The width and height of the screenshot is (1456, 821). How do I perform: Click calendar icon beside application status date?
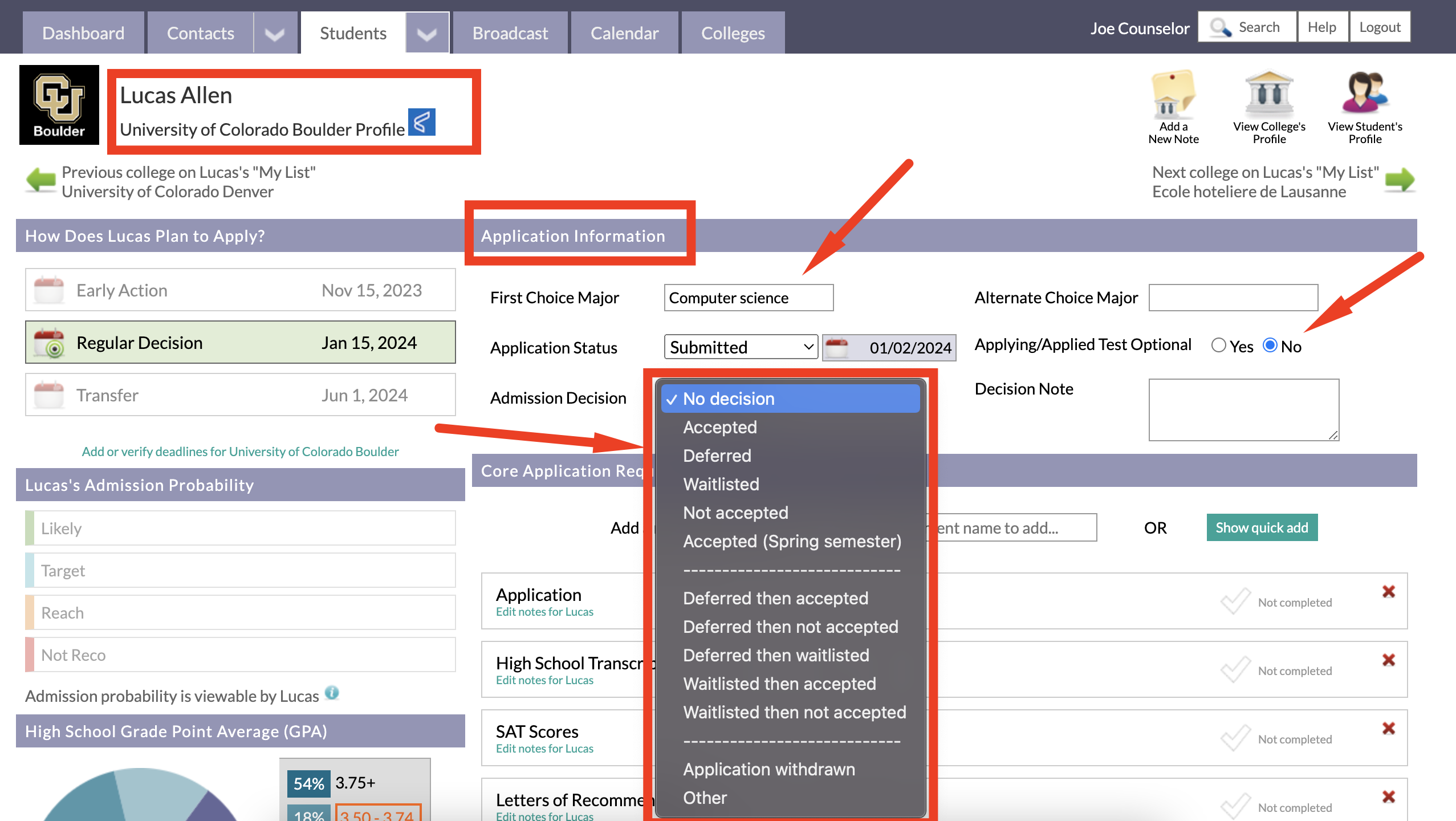coord(837,347)
